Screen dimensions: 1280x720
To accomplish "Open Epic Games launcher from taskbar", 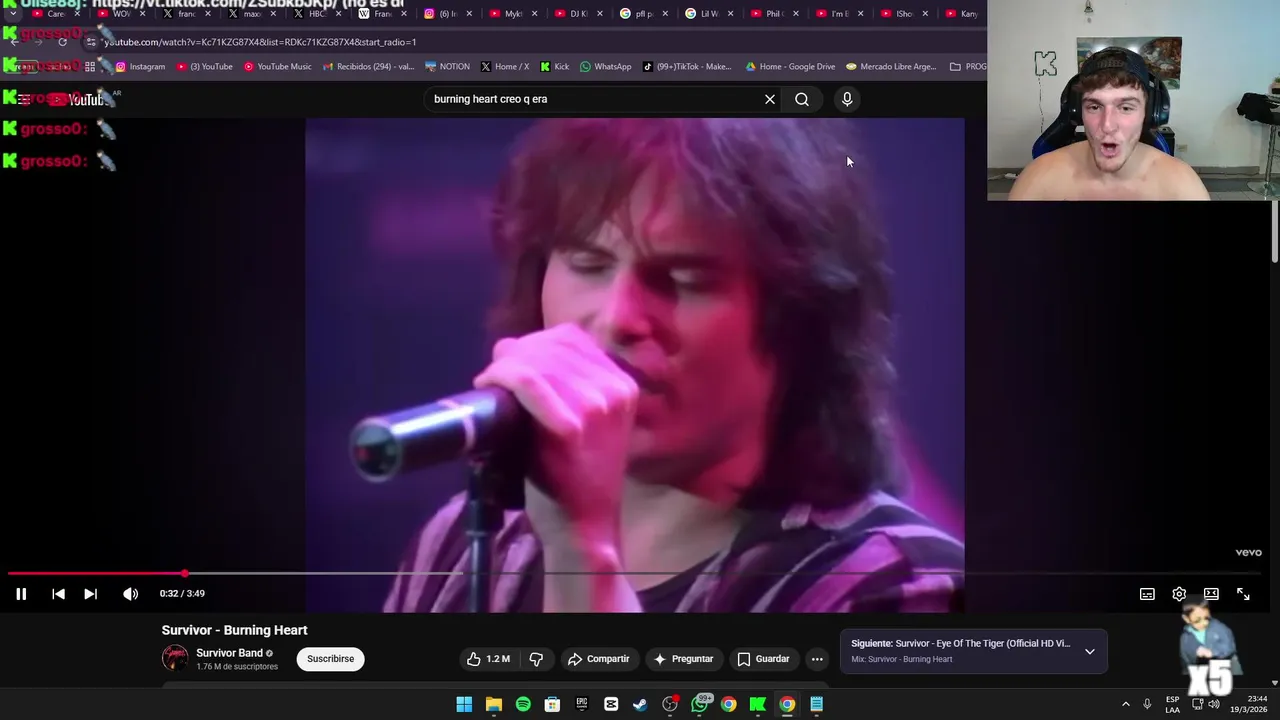I will pyautogui.click(x=582, y=704).
